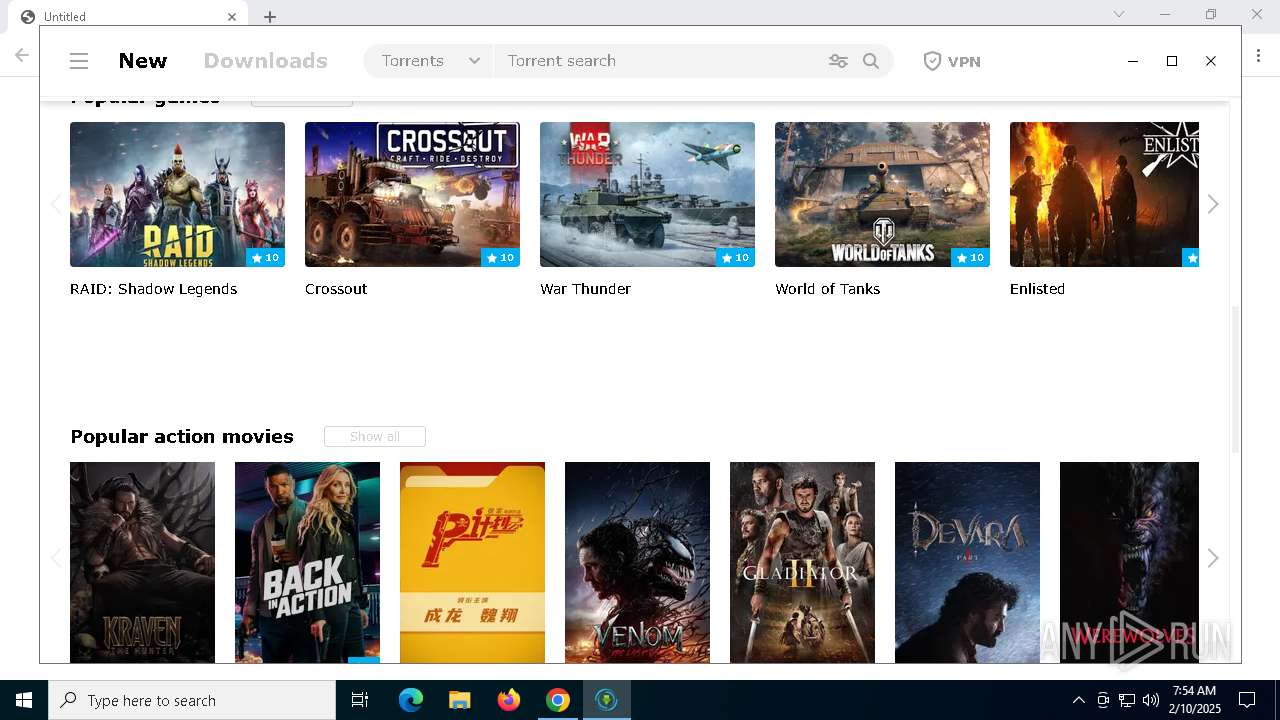This screenshot has width=1280, height=720.
Task: Open Windows notification center
Action: click(x=1247, y=700)
